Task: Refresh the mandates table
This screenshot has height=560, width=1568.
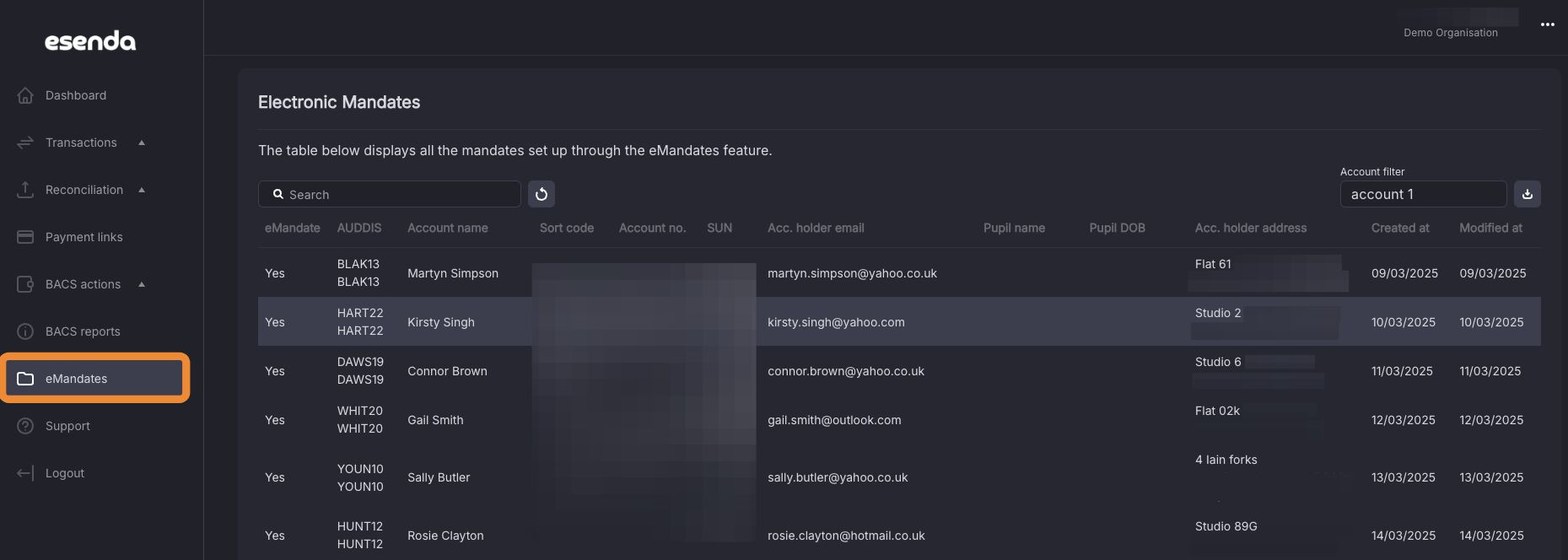Action: 542,194
